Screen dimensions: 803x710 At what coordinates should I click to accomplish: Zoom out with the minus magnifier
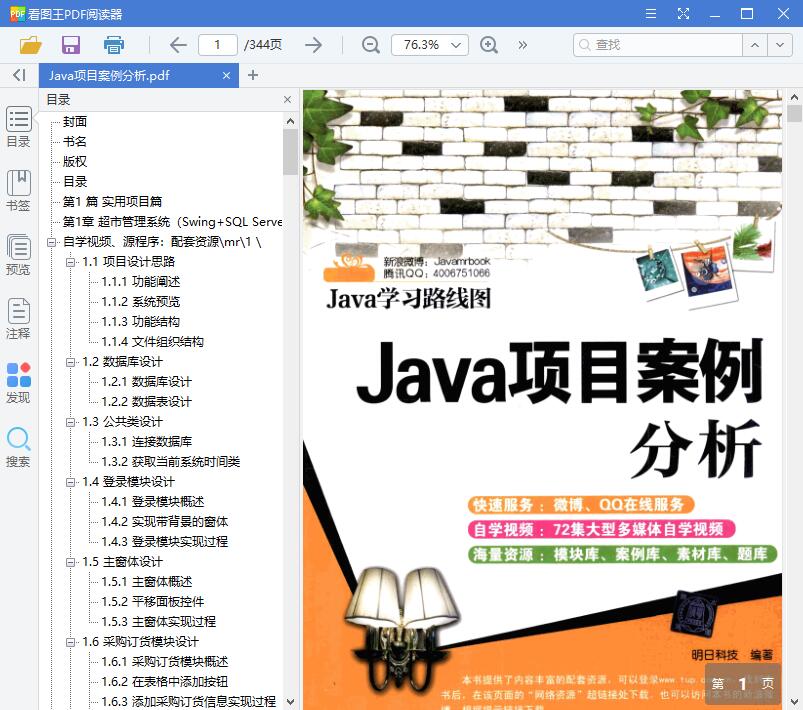[370, 45]
